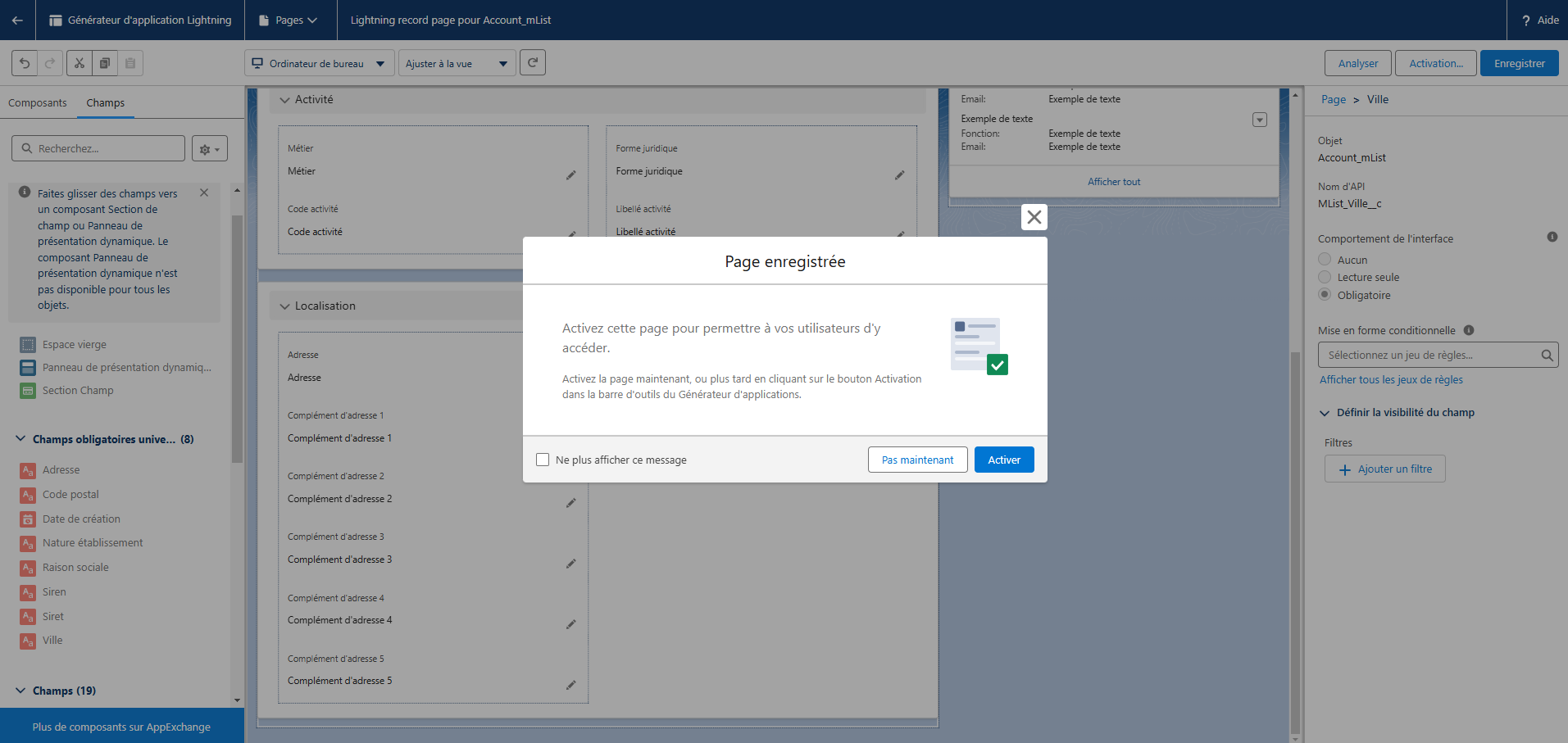Click the refresh view icon
The width and height of the screenshot is (1568, 743).
click(x=533, y=62)
